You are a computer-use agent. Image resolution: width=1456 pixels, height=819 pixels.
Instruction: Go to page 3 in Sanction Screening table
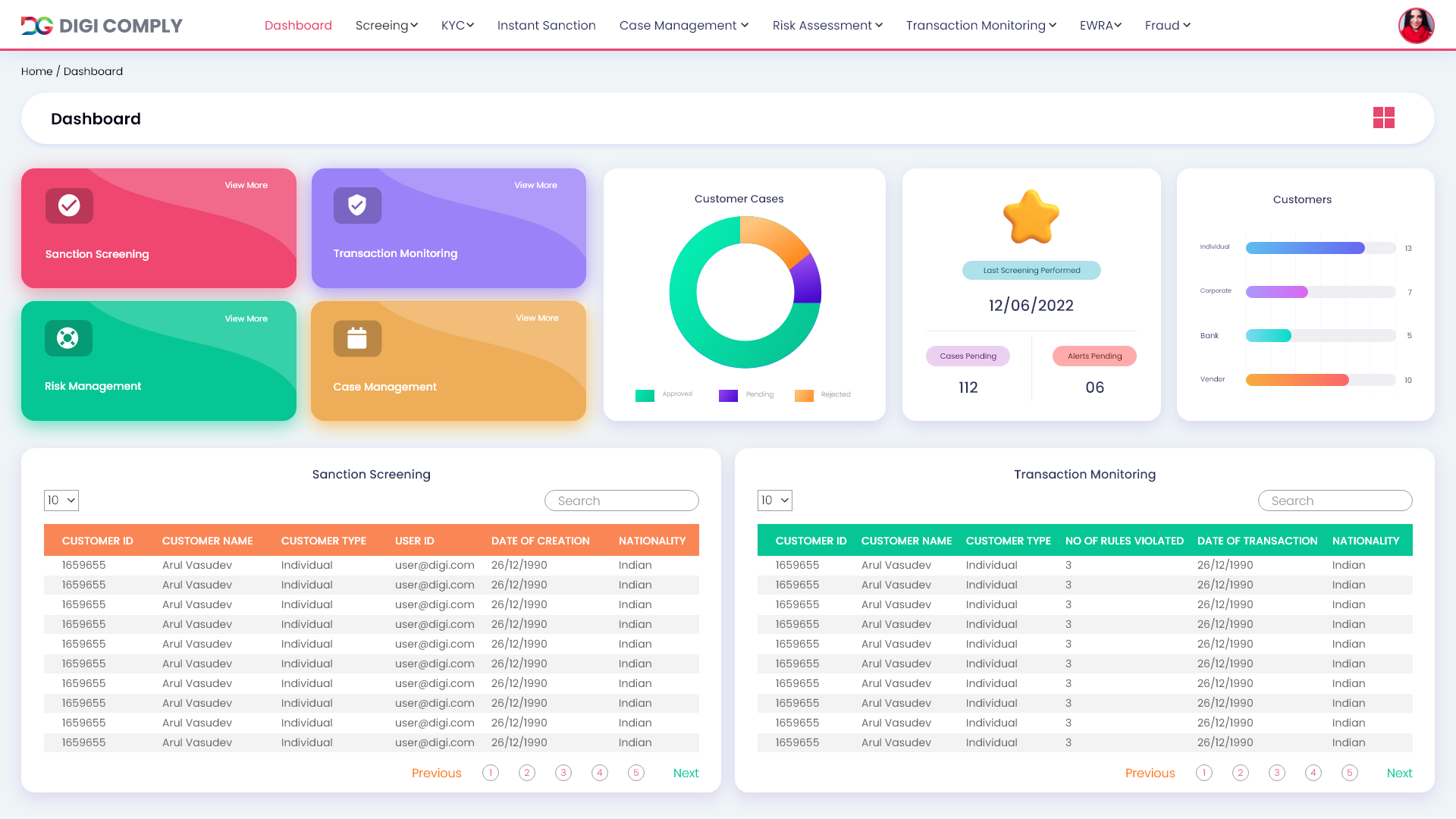563,773
